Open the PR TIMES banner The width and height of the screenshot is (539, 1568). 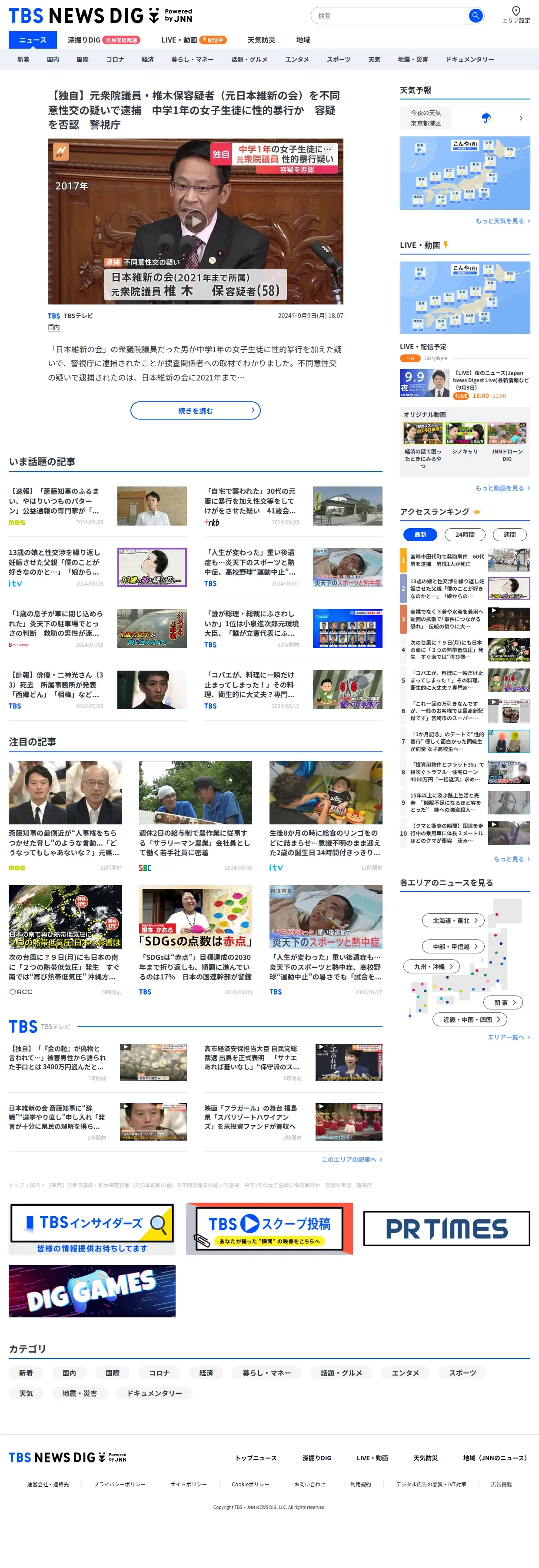446,1228
